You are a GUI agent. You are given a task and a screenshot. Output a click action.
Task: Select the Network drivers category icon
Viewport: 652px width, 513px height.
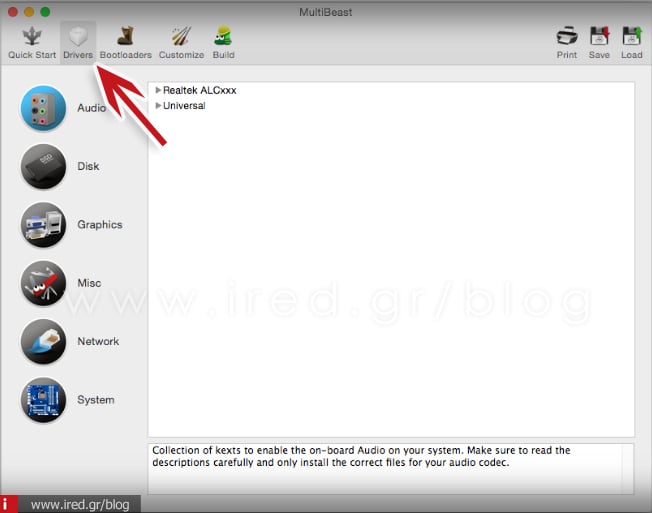click(x=43, y=341)
